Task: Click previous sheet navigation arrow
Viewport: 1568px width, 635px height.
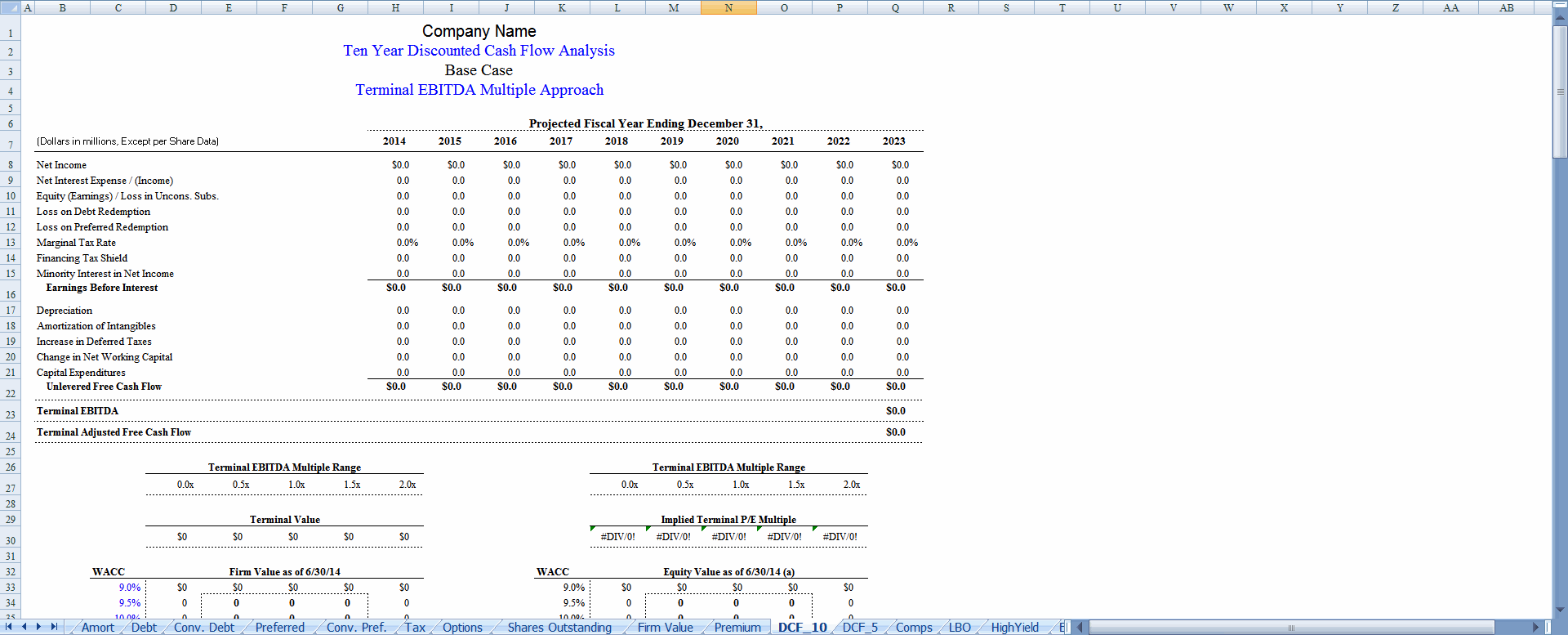Action: point(24,627)
